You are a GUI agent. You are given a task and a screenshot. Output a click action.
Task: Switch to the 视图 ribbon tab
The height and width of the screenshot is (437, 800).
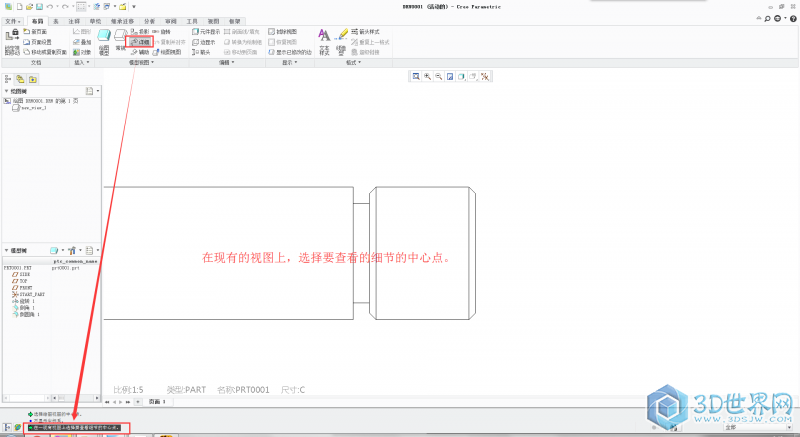point(213,21)
